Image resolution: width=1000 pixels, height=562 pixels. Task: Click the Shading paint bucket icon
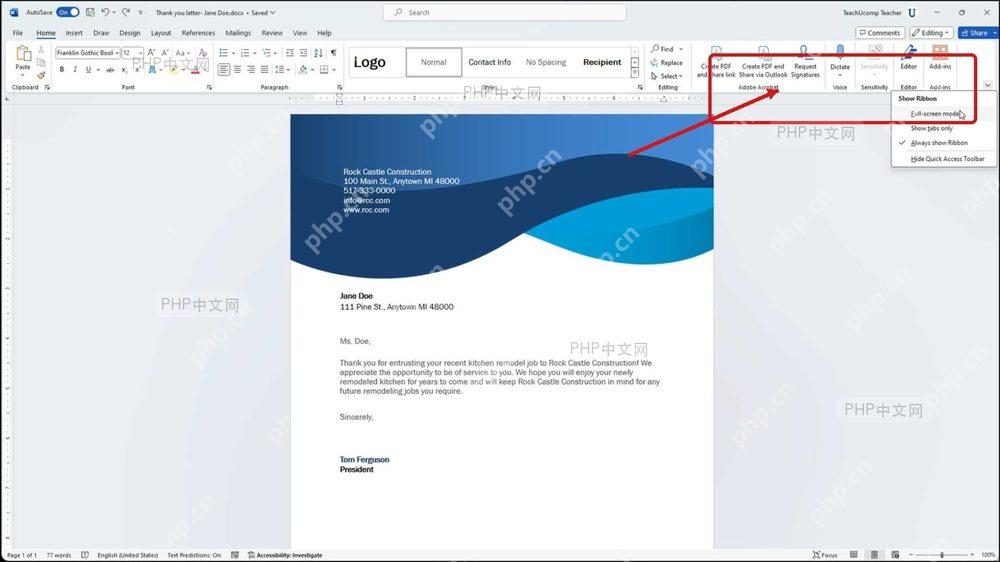coord(304,70)
